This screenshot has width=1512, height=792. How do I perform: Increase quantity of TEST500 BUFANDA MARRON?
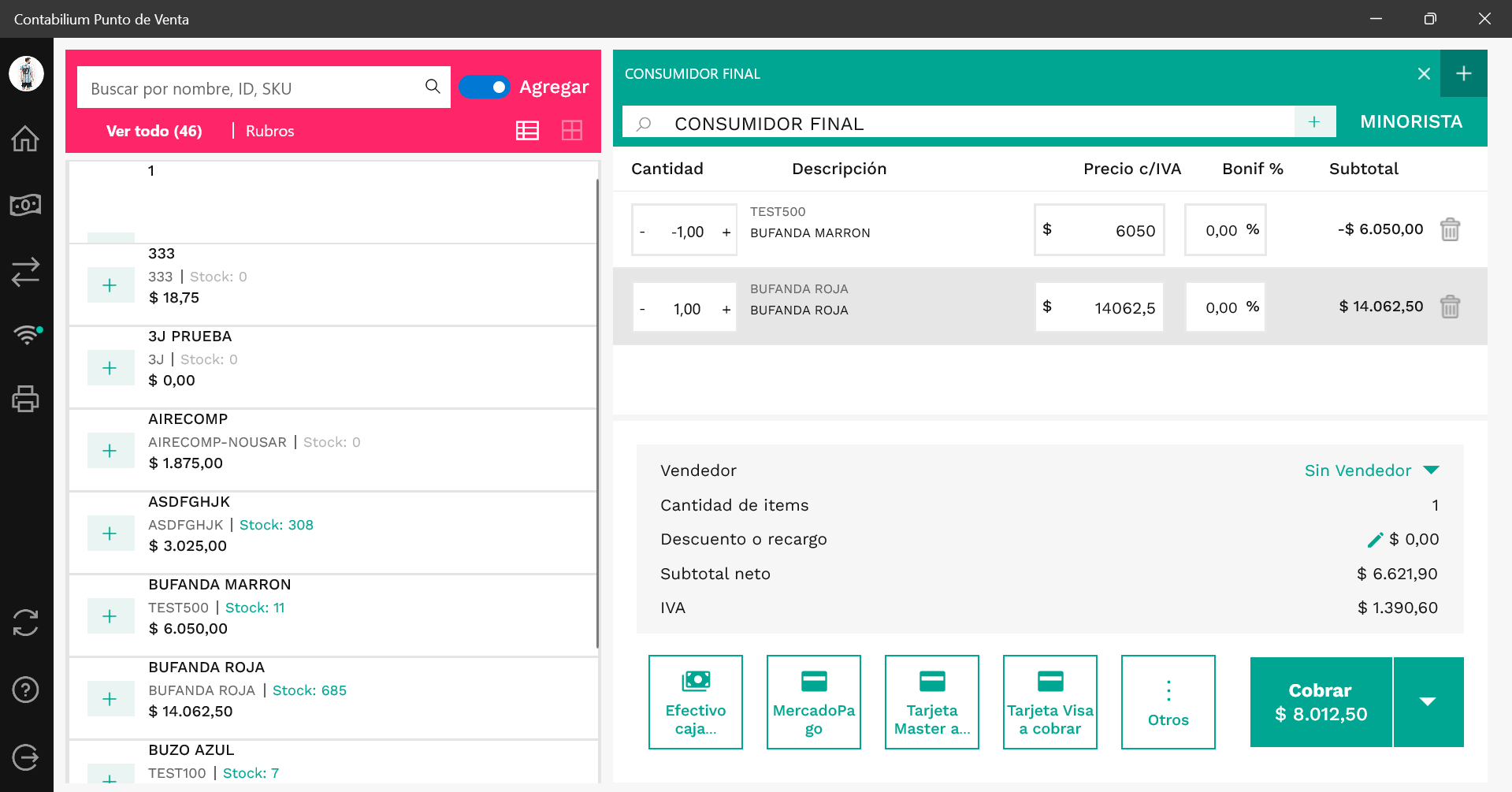[726, 232]
